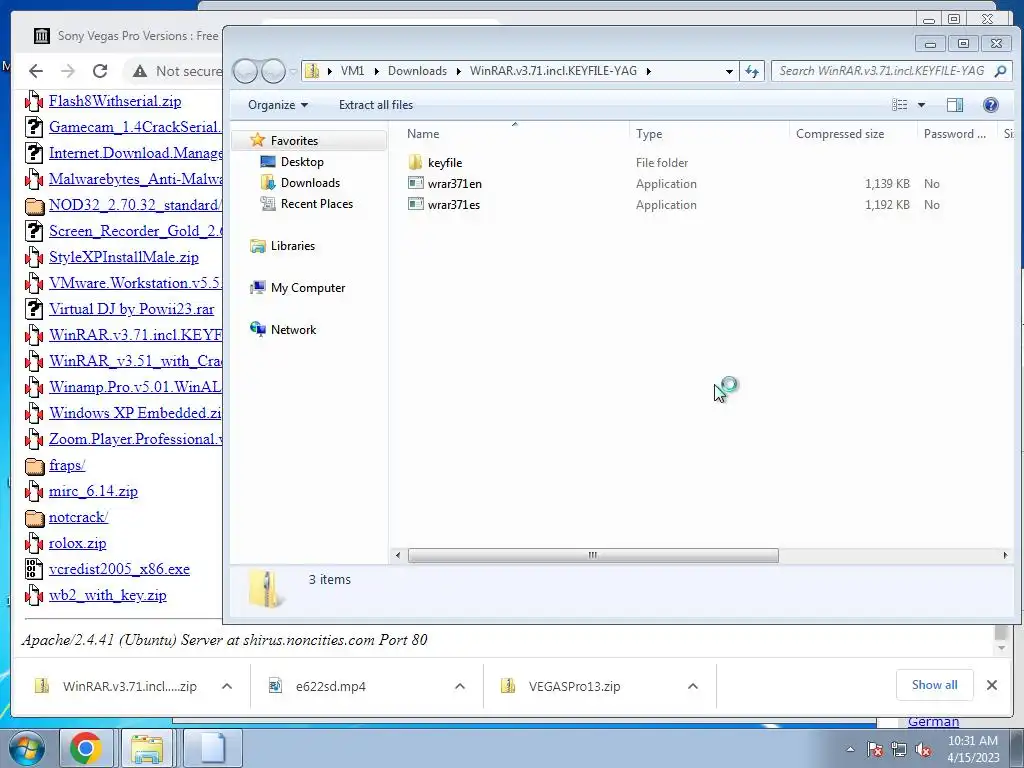
Task: Open address bar history dropdown
Action: point(729,71)
